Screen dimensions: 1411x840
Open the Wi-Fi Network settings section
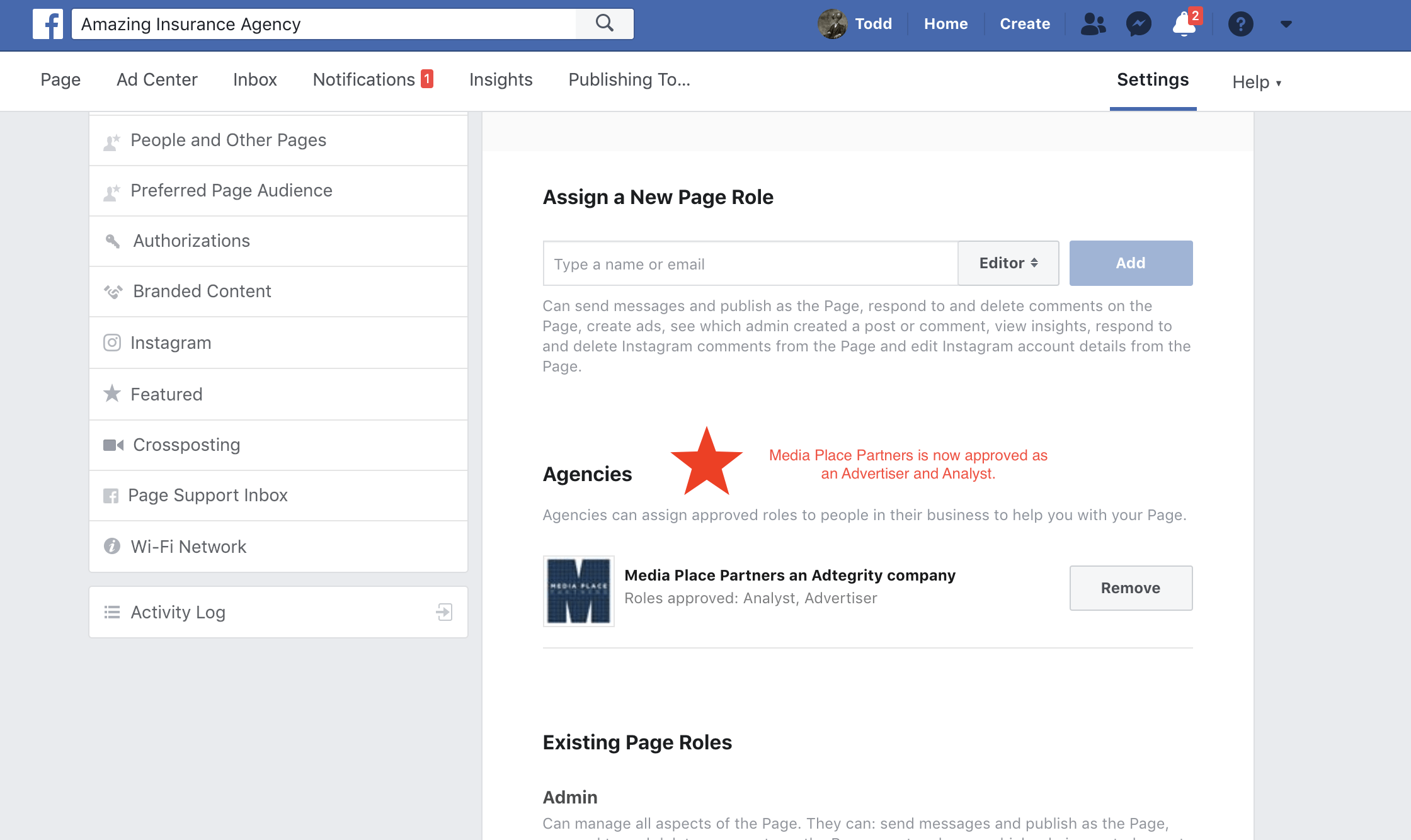coord(278,547)
